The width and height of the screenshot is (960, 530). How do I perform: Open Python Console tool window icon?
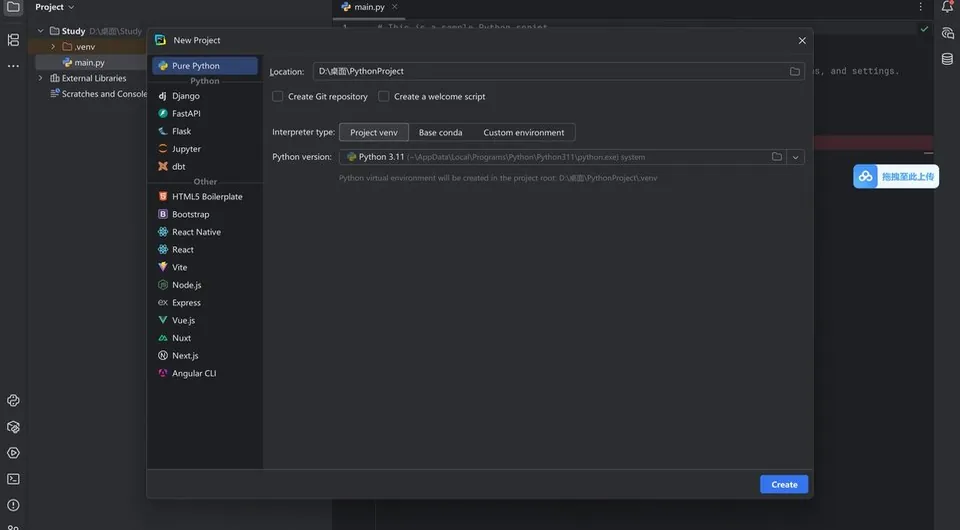point(13,401)
